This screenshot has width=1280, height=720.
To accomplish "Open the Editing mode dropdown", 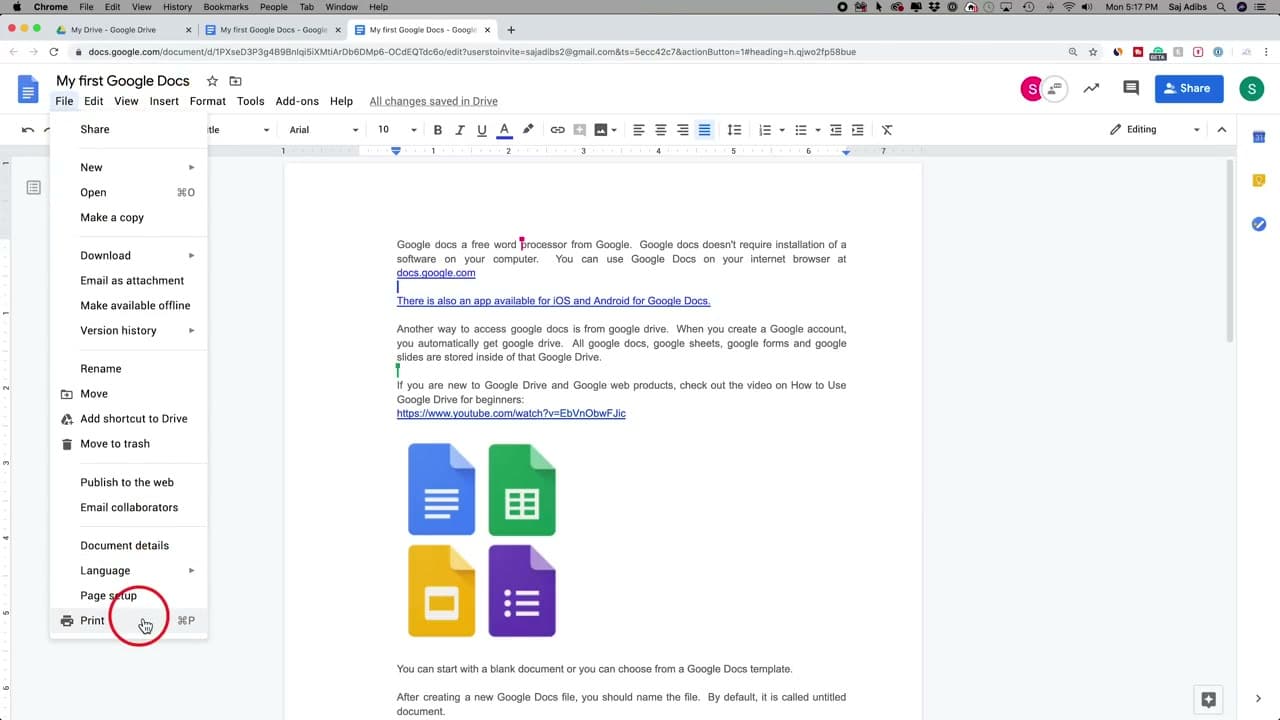I will coord(1155,130).
